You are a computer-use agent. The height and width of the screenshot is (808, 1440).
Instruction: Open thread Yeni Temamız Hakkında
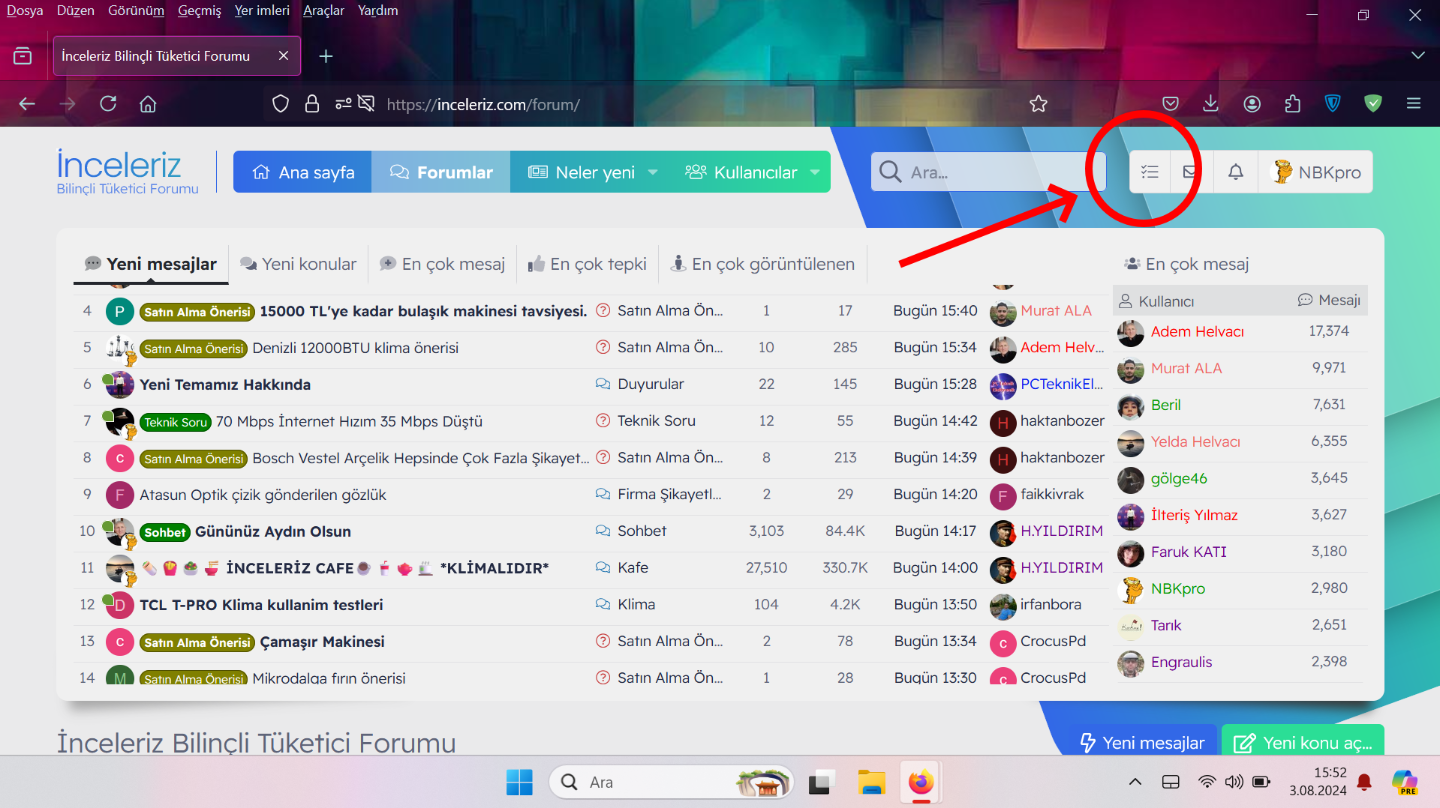(x=225, y=385)
